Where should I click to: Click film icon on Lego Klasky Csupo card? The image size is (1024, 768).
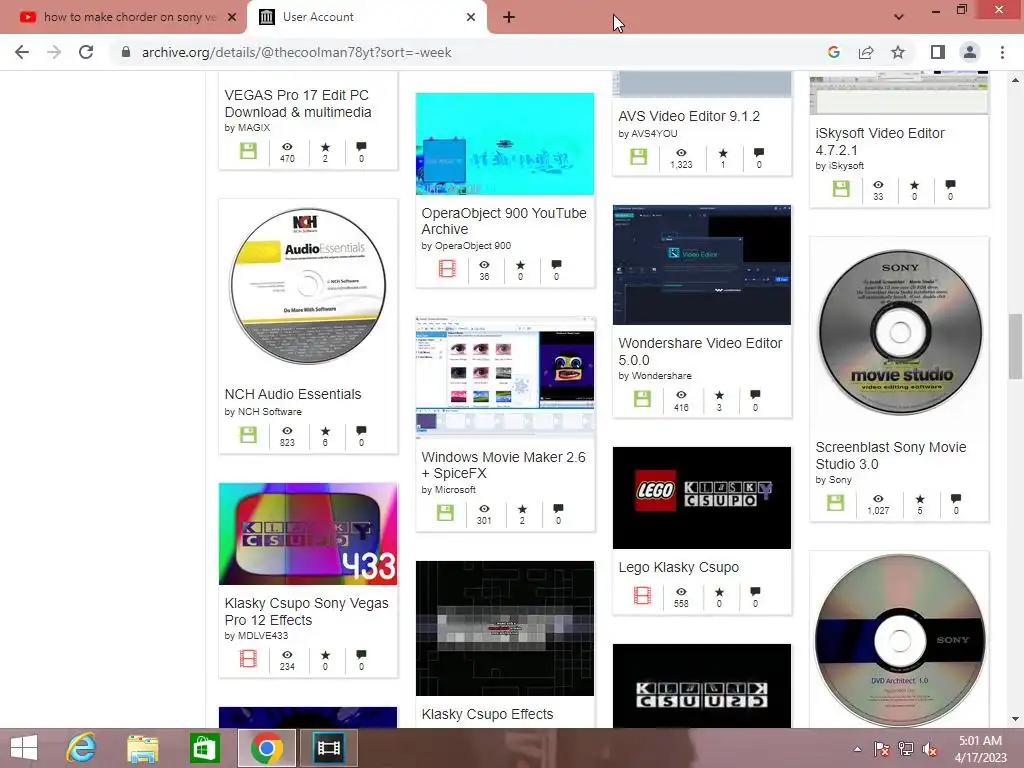pos(642,595)
